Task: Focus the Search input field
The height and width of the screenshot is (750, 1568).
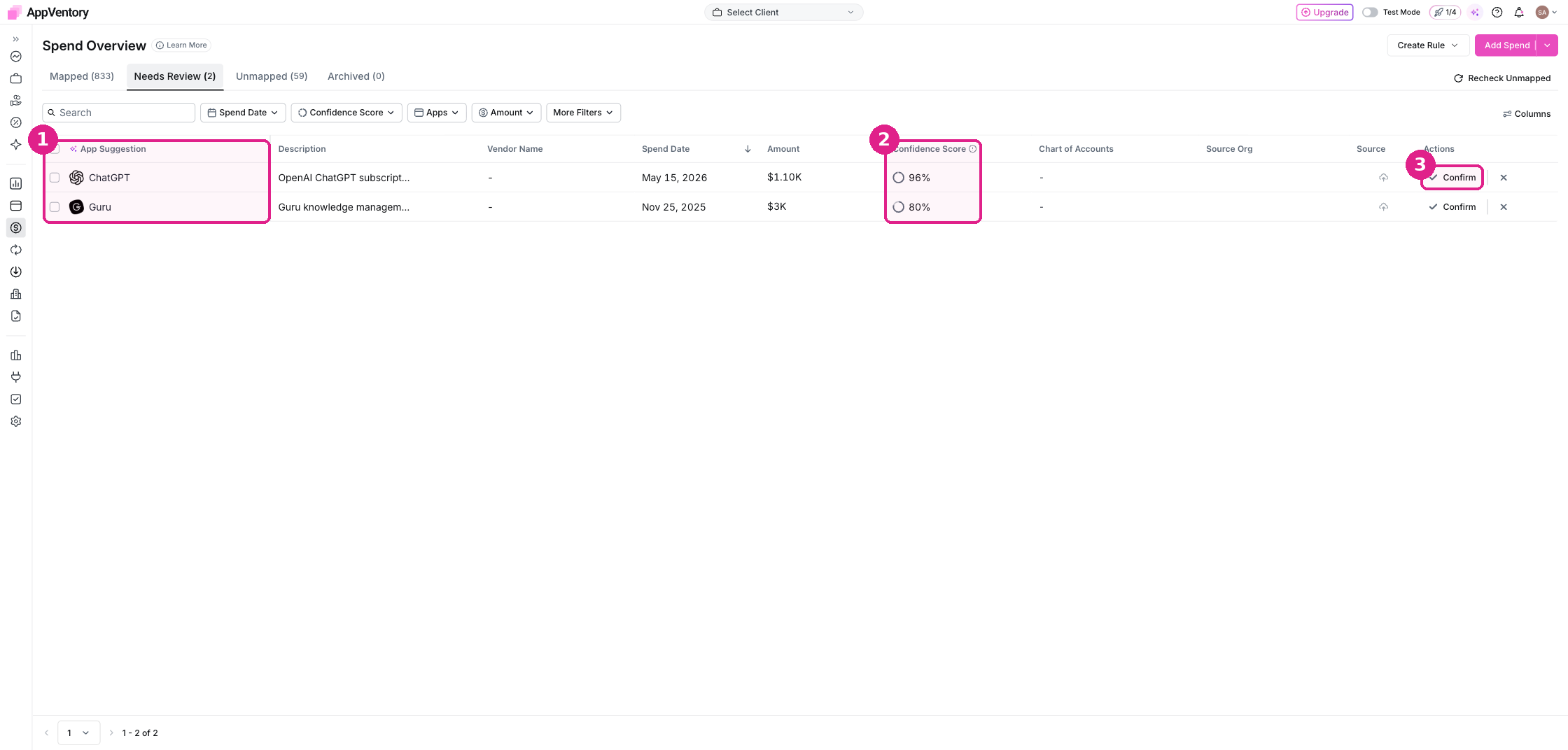Action: (x=118, y=113)
